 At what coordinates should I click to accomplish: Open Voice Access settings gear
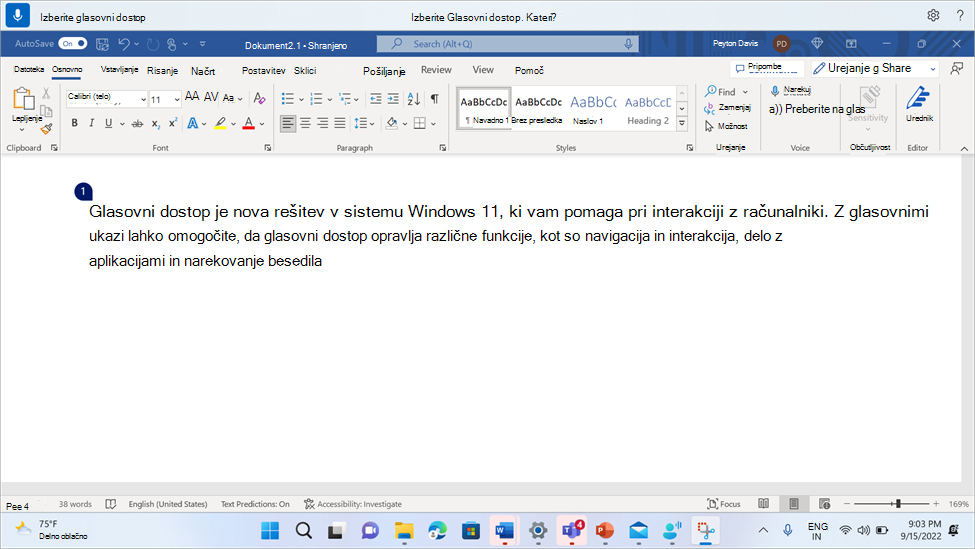(933, 16)
